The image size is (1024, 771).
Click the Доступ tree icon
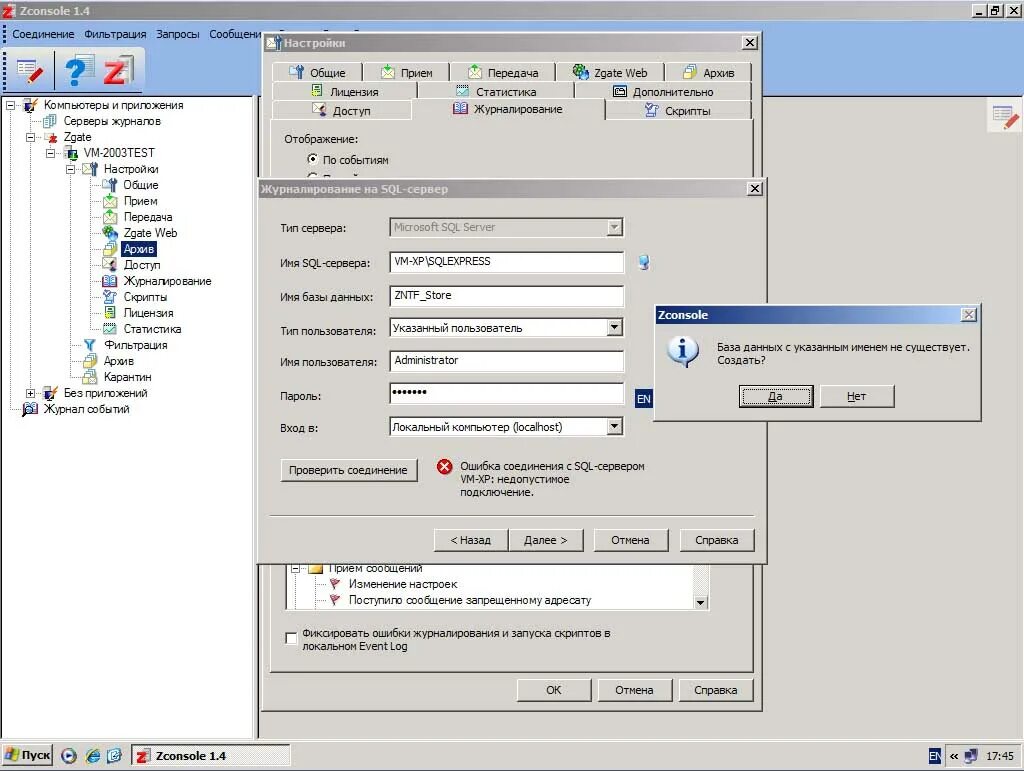110,264
